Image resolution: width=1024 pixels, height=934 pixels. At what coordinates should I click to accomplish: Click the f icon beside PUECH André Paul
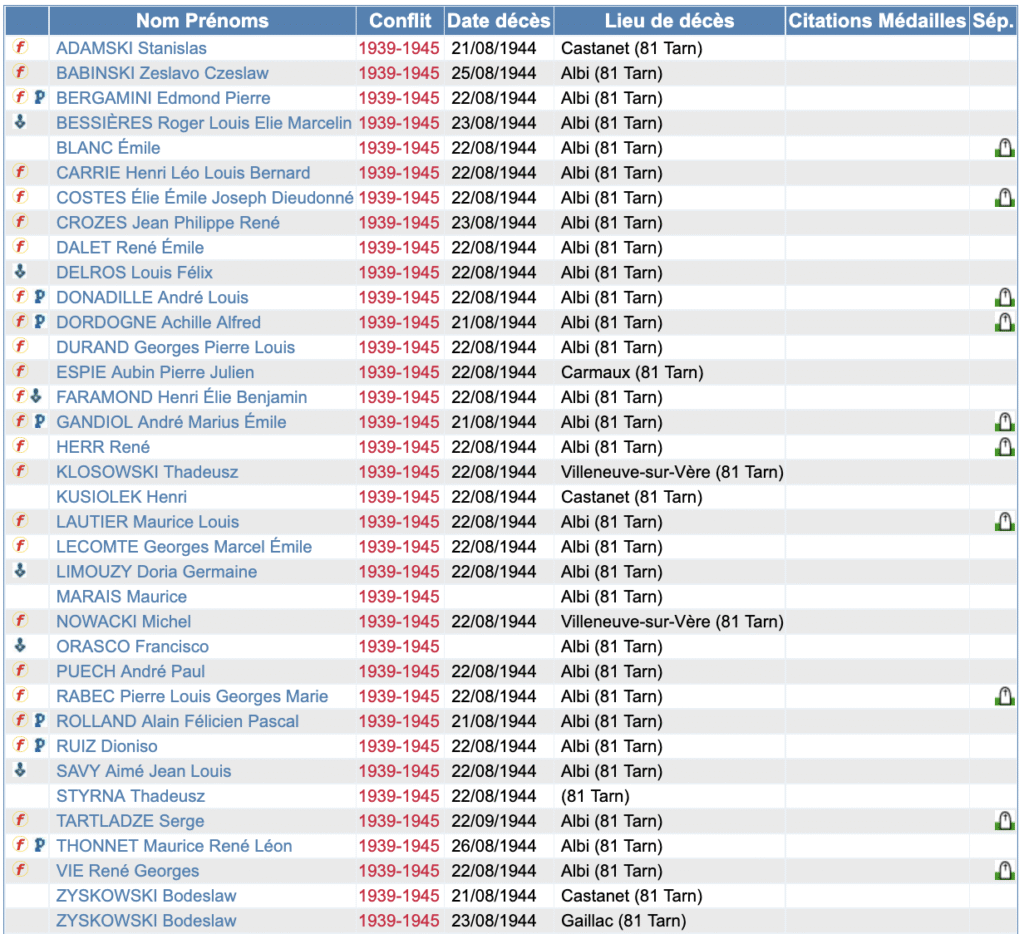pos(21,670)
